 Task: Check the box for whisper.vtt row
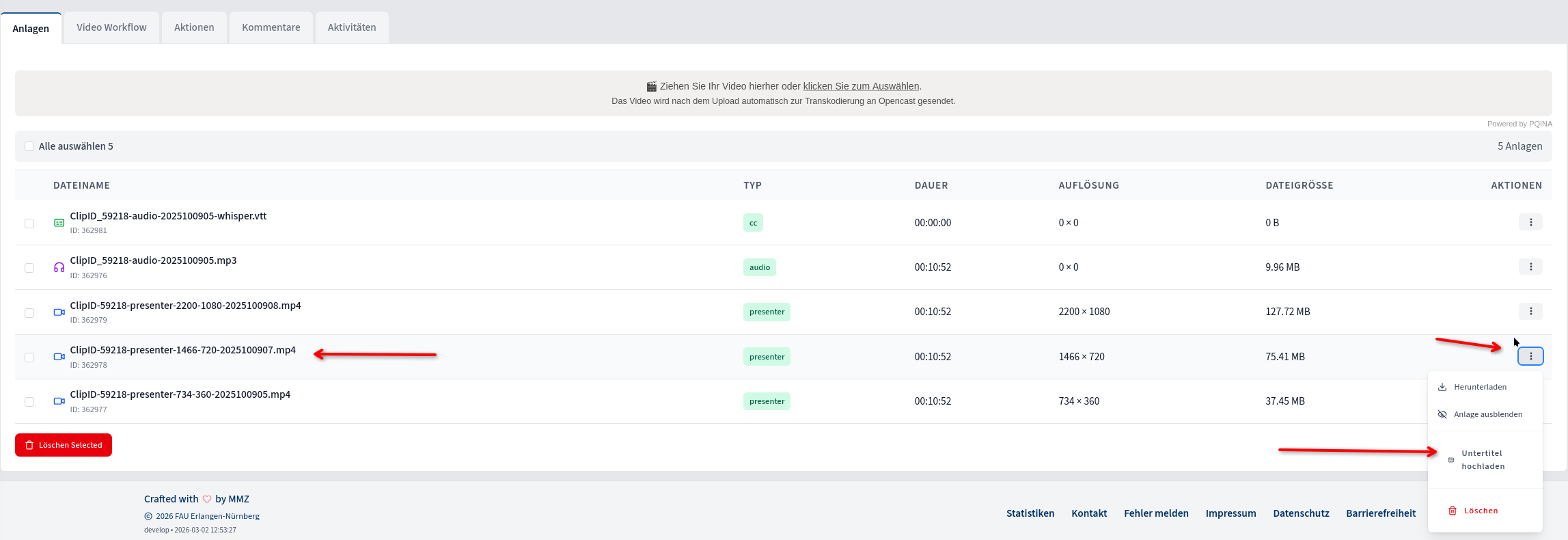click(29, 224)
